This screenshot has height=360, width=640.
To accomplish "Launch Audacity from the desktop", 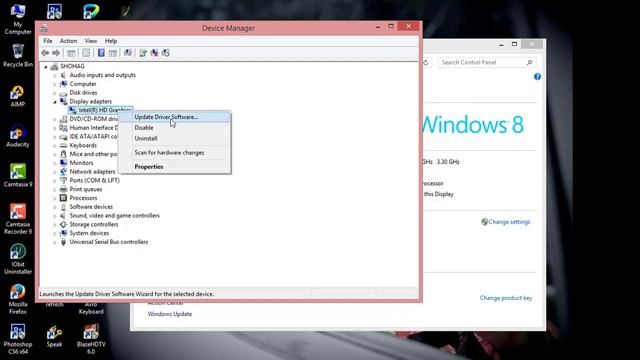I will pyautogui.click(x=18, y=136).
